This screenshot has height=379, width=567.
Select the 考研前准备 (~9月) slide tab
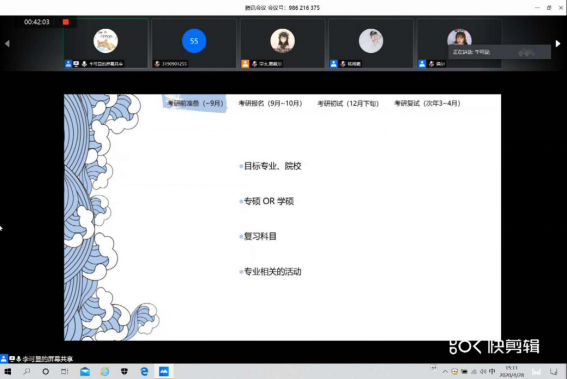[195, 103]
